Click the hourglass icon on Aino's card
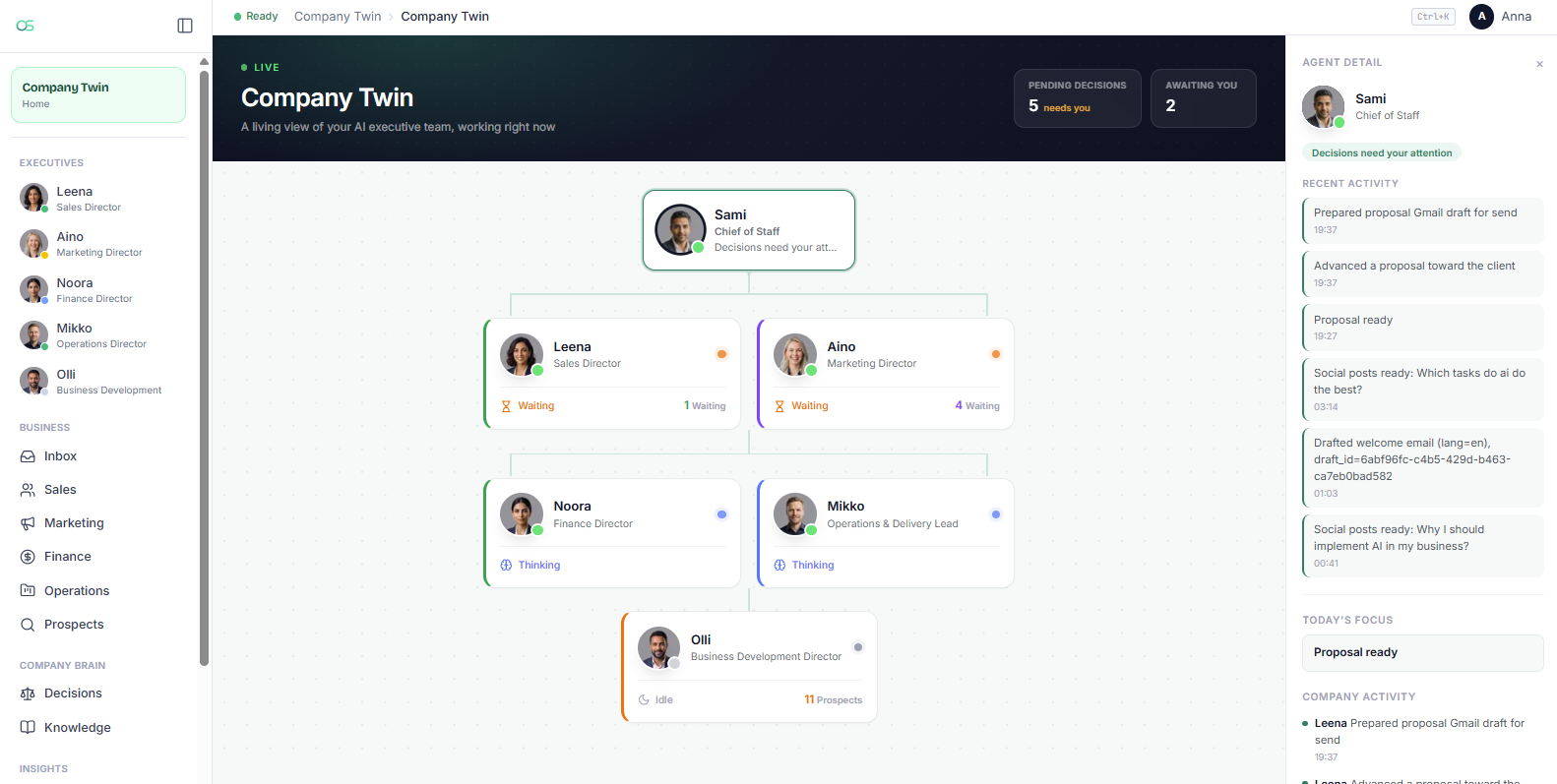Viewport: 1557px width, 784px height. 779,406
